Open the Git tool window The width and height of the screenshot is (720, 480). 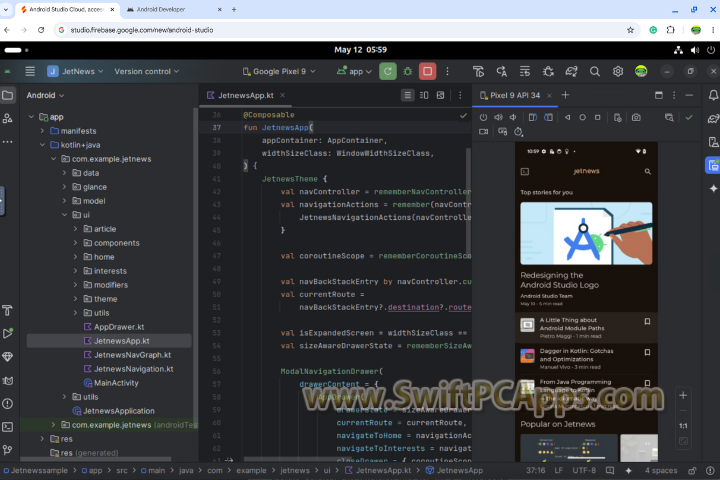pos(8,450)
